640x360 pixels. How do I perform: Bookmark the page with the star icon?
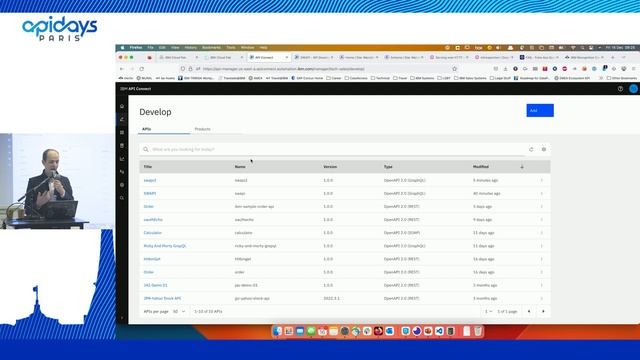tap(454, 69)
